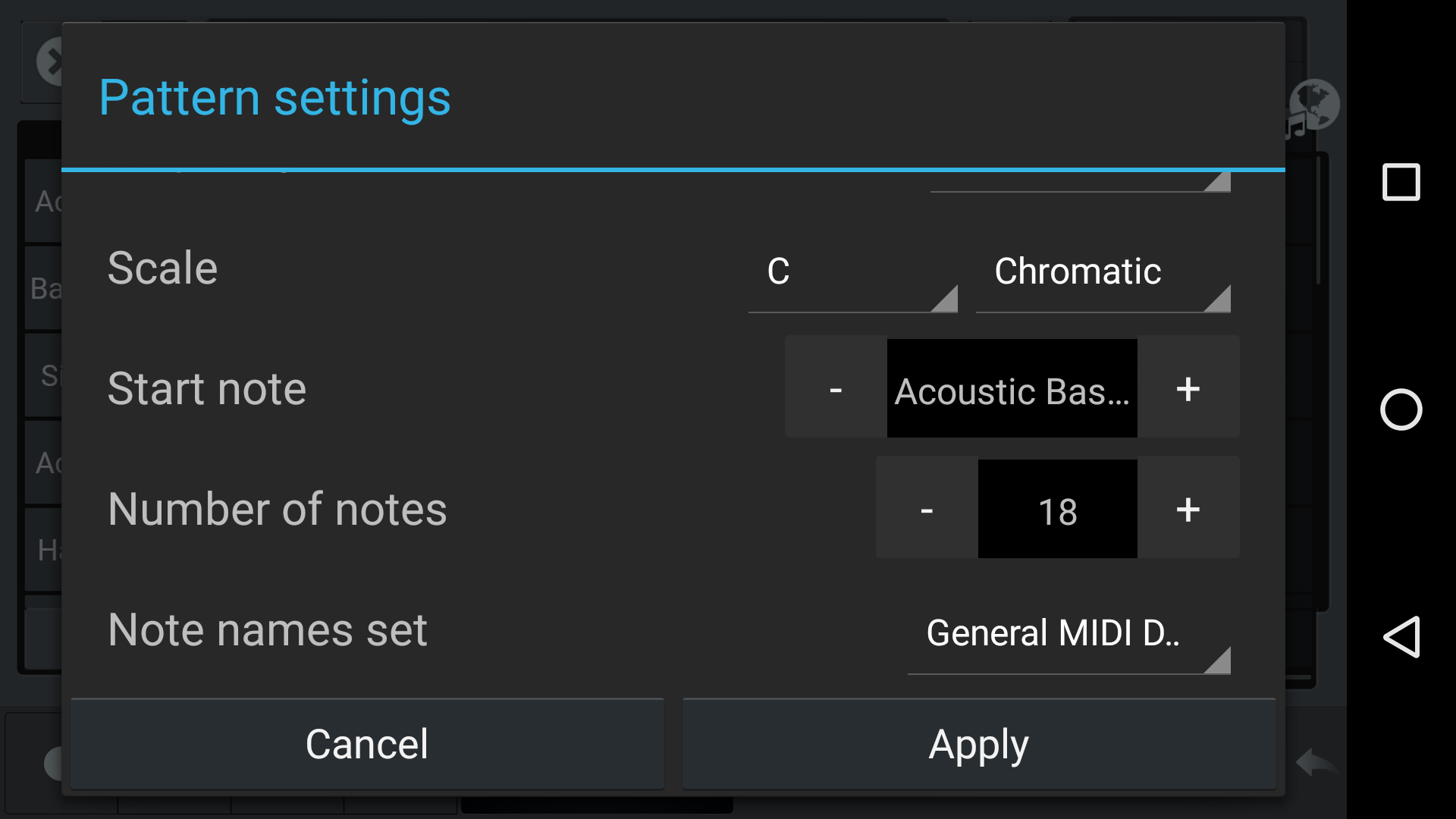This screenshot has width=1456, height=819.
Task: Tap the Acoustic Bass start note field
Action: 1012,388
